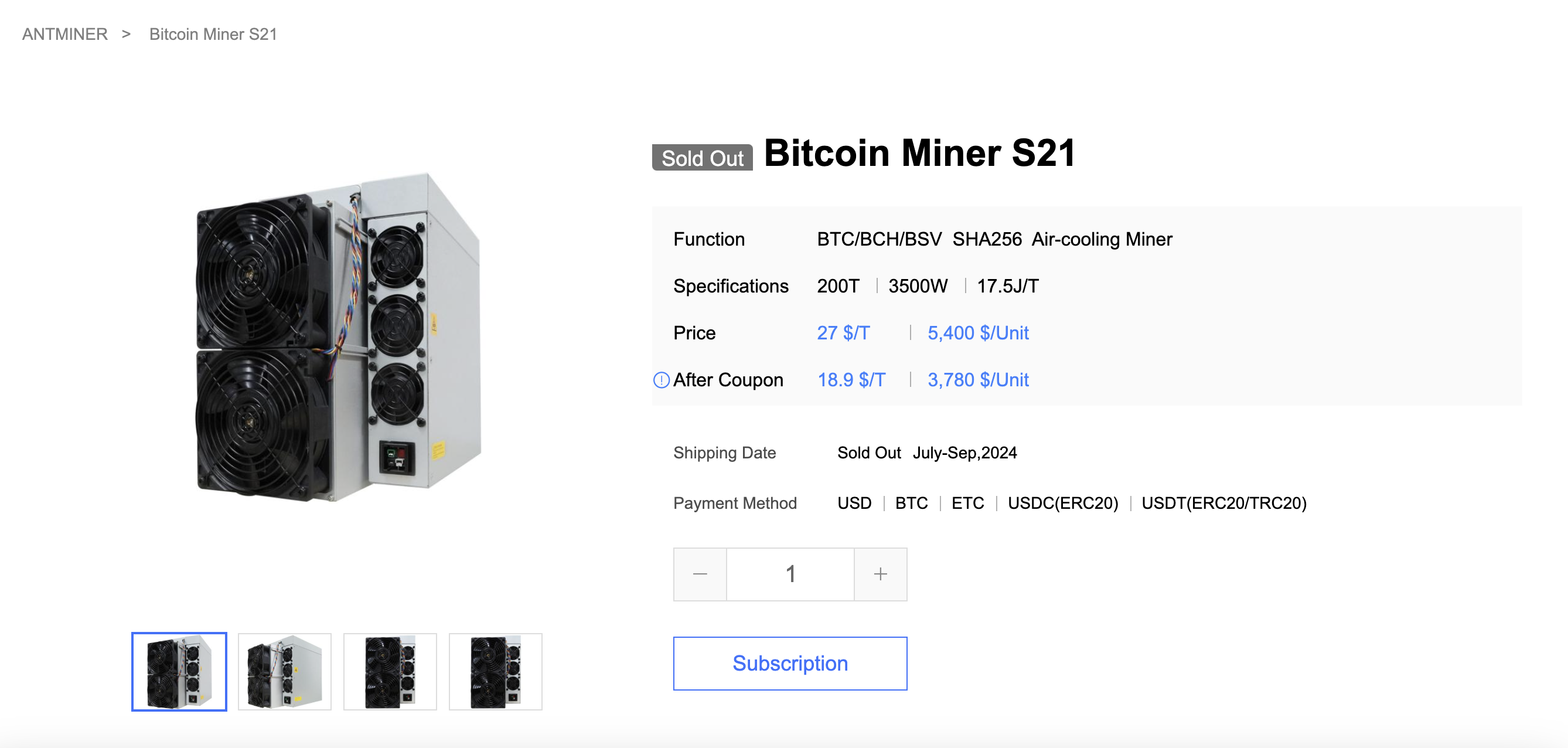Click the quantity input field

point(790,574)
